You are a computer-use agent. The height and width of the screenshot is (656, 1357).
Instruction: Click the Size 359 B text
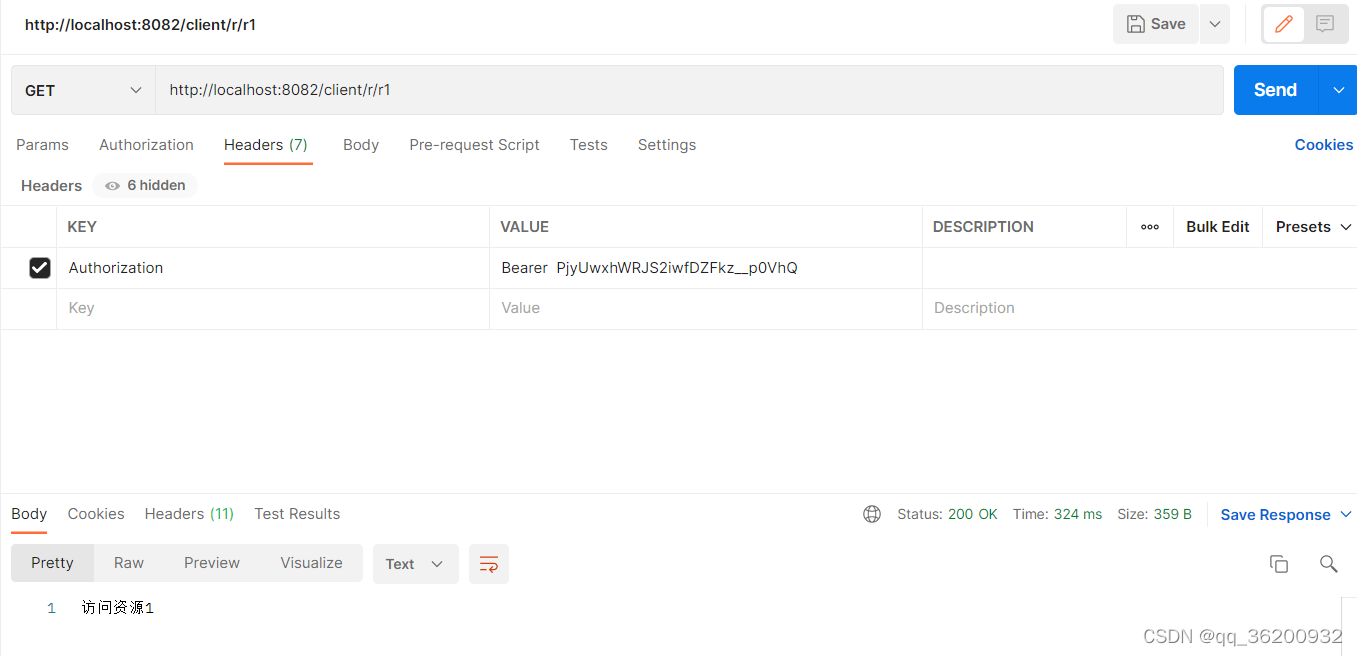(x=1154, y=514)
